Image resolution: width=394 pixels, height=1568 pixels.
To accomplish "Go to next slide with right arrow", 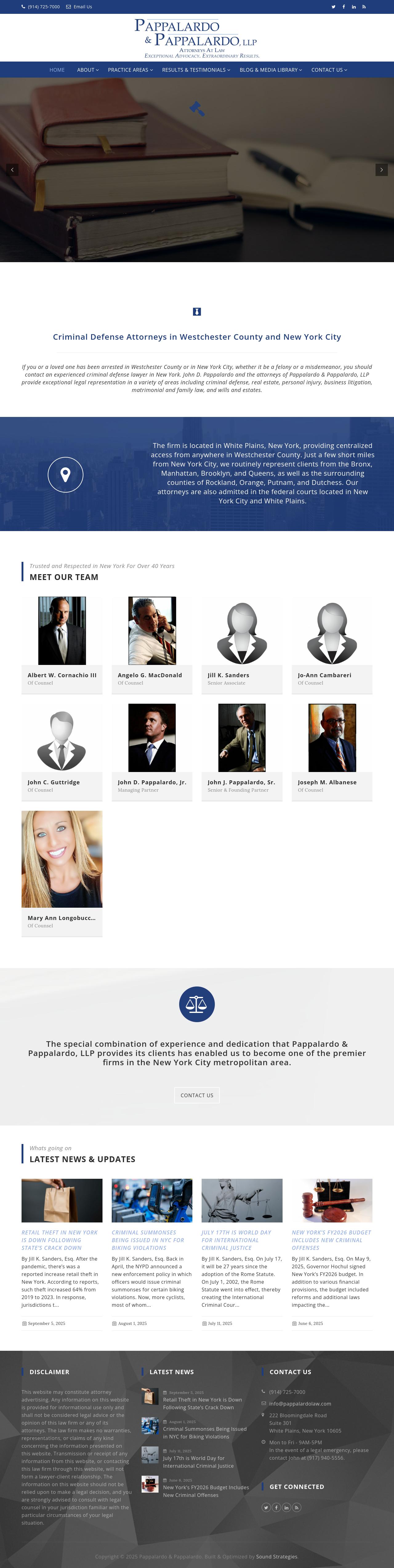I will coord(381,170).
